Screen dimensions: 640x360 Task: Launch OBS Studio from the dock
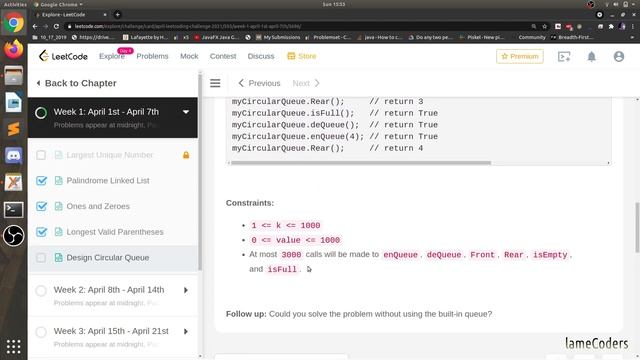[13, 236]
